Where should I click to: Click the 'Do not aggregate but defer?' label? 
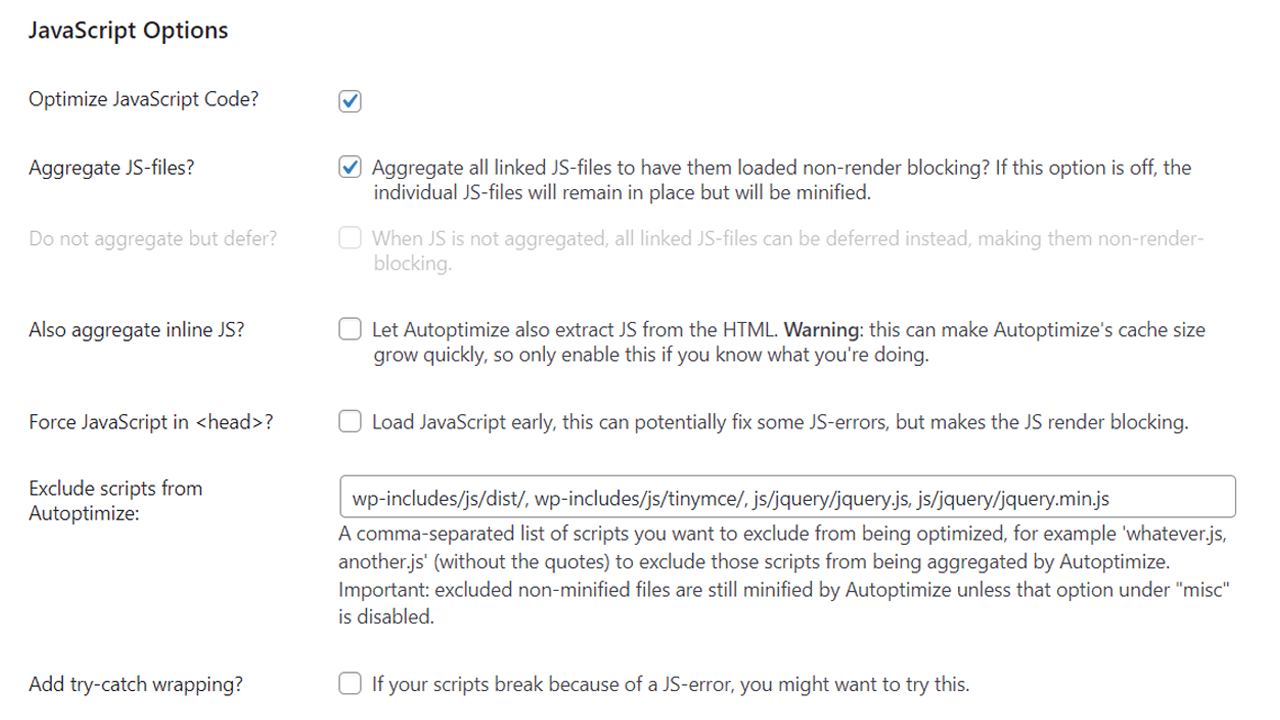[153, 239]
